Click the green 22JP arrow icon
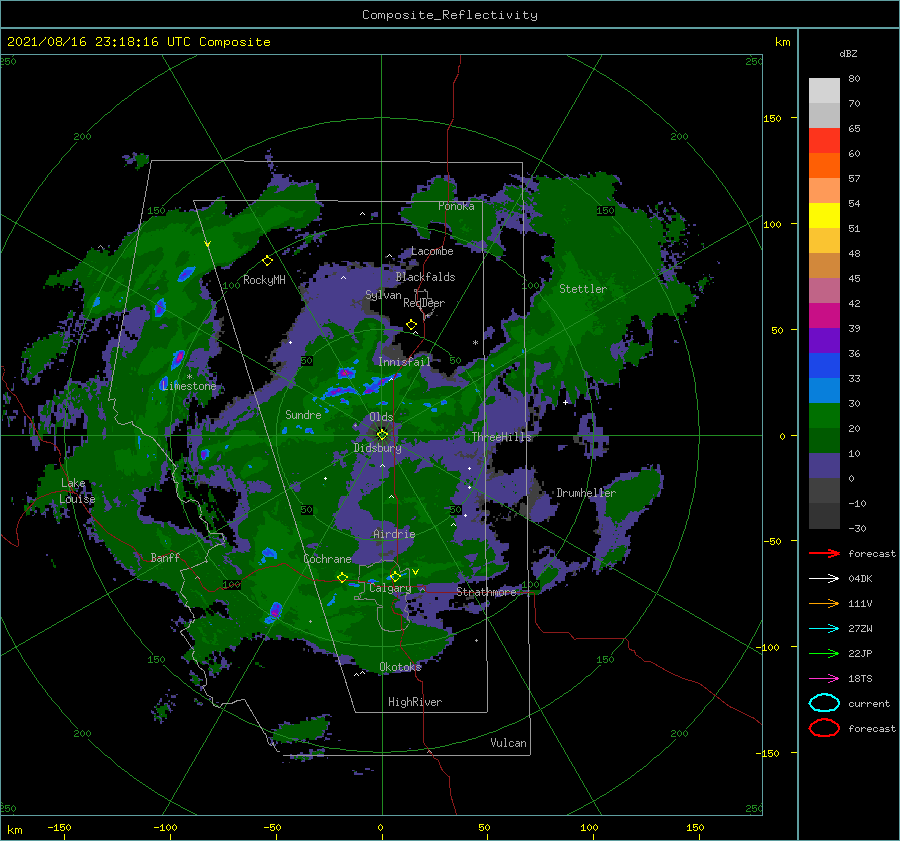900x841 pixels. [824, 653]
